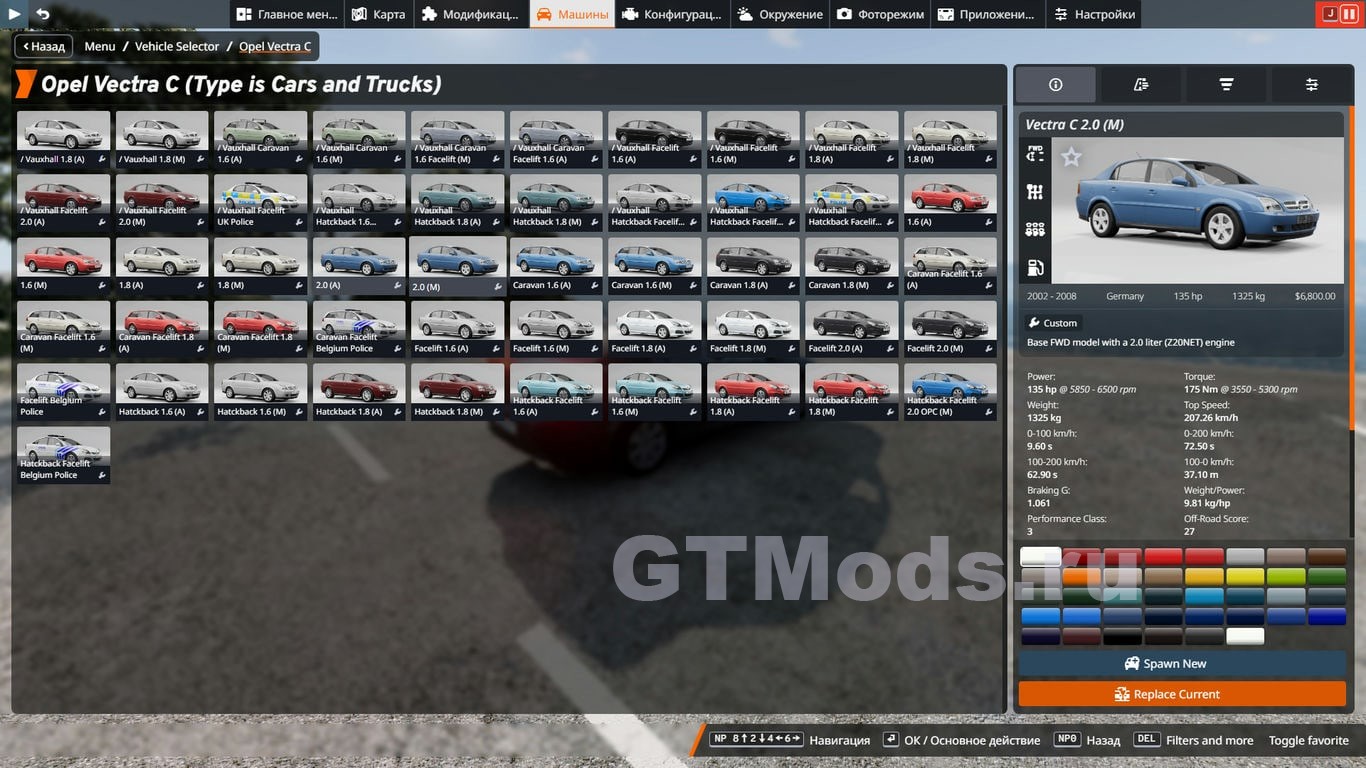Click the red pause button at top right
Viewport: 1366px width, 768px height.
coord(1349,14)
